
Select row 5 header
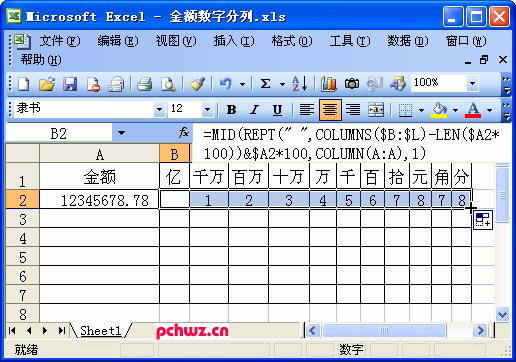pyautogui.click(x=22, y=257)
